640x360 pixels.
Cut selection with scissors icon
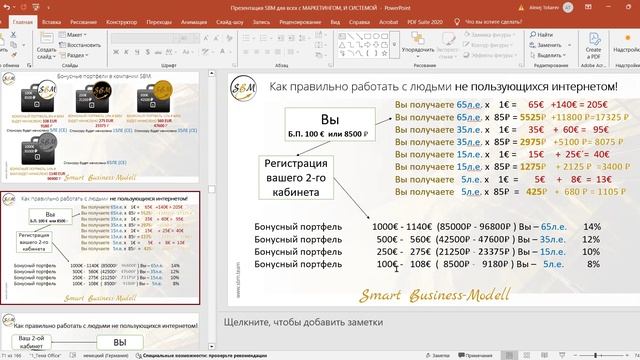tap(13, 35)
